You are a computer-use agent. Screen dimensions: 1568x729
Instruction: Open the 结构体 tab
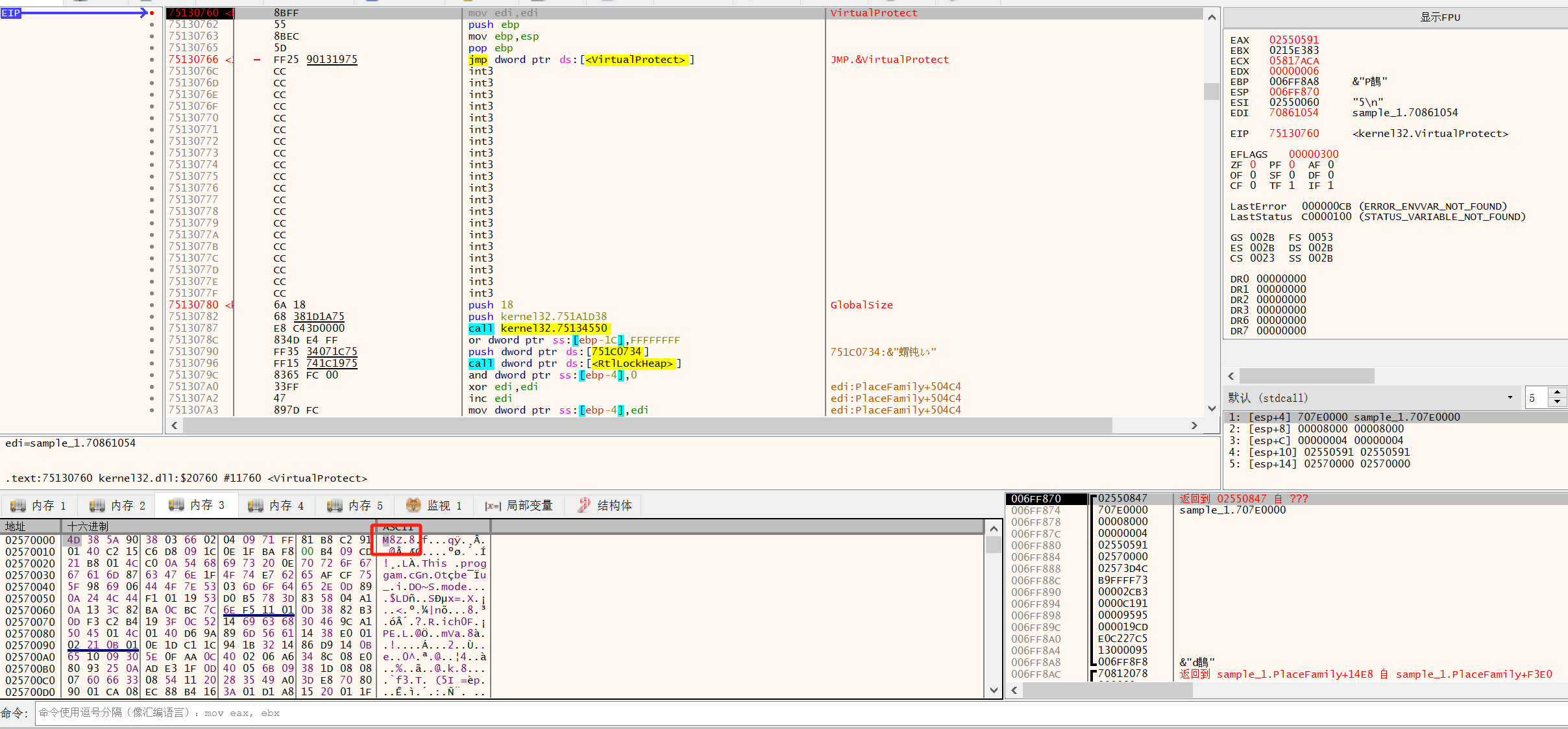coord(604,505)
